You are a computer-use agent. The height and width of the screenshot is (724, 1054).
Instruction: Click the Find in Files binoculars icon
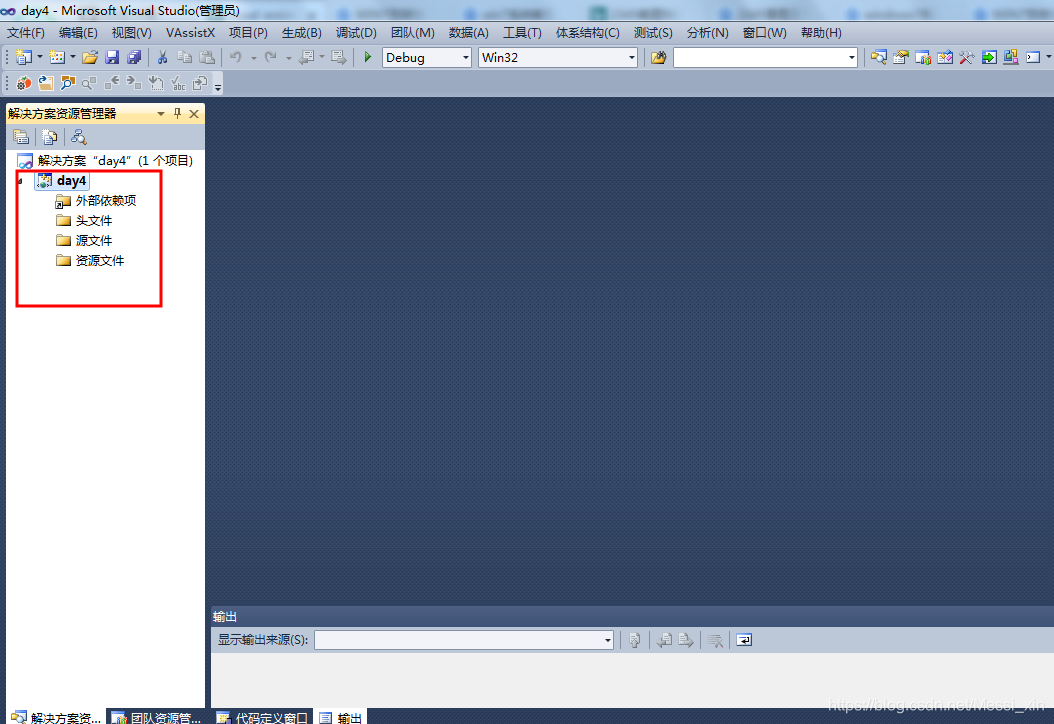[659, 57]
